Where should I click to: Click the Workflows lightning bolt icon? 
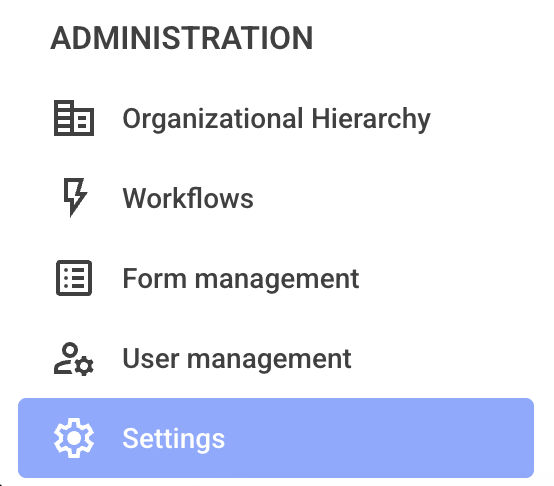pyautogui.click(x=75, y=197)
